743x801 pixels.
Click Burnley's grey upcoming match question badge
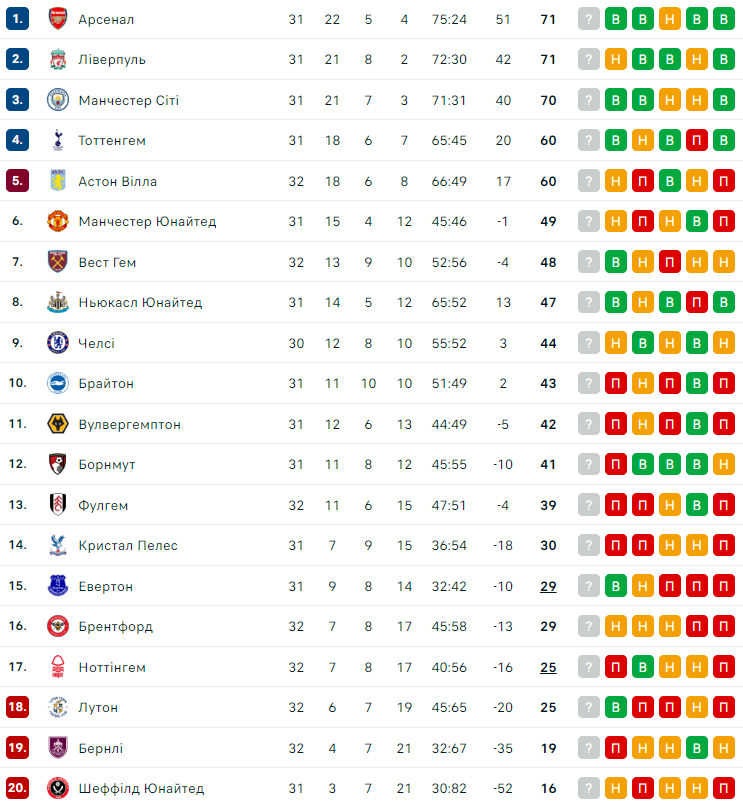(x=589, y=748)
